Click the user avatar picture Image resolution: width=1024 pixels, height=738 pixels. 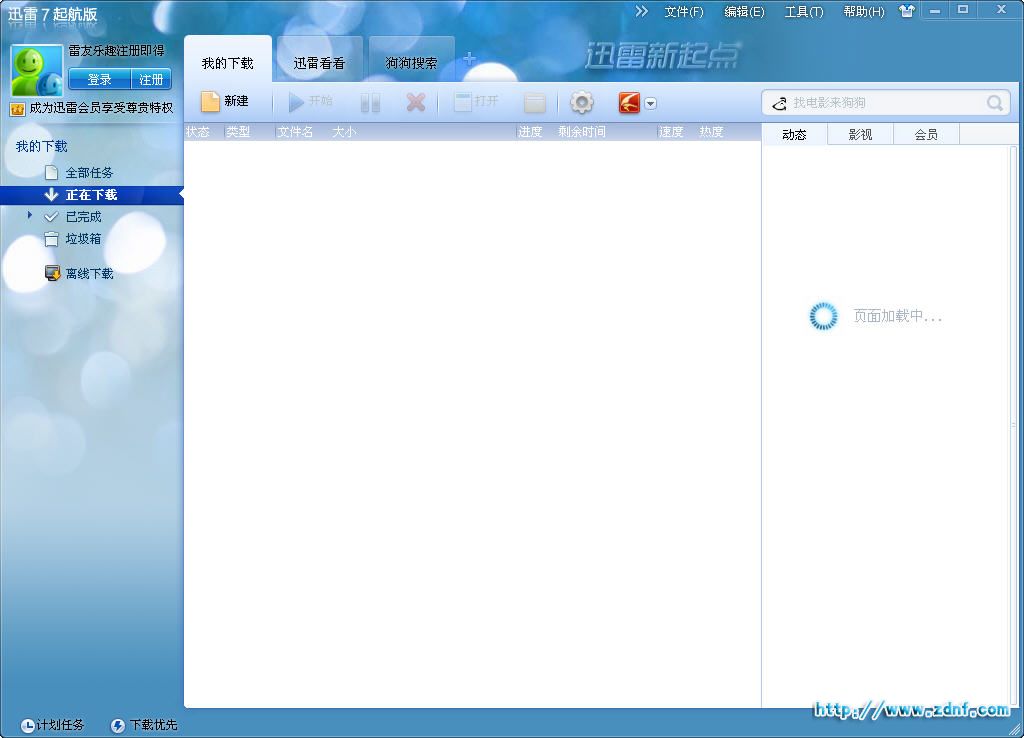click(x=37, y=71)
